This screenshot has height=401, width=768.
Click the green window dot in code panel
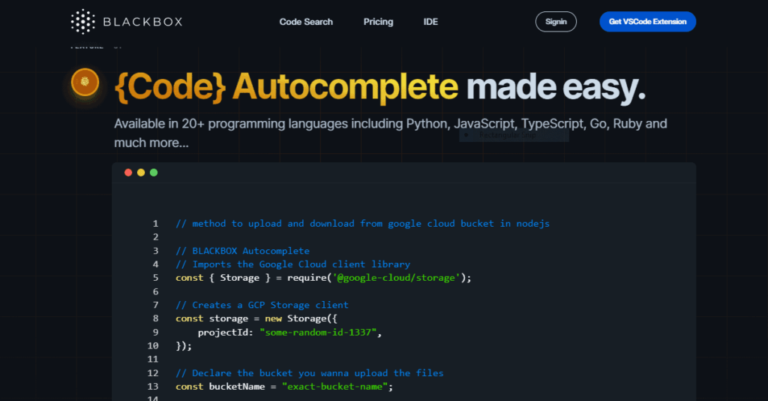point(154,172)
